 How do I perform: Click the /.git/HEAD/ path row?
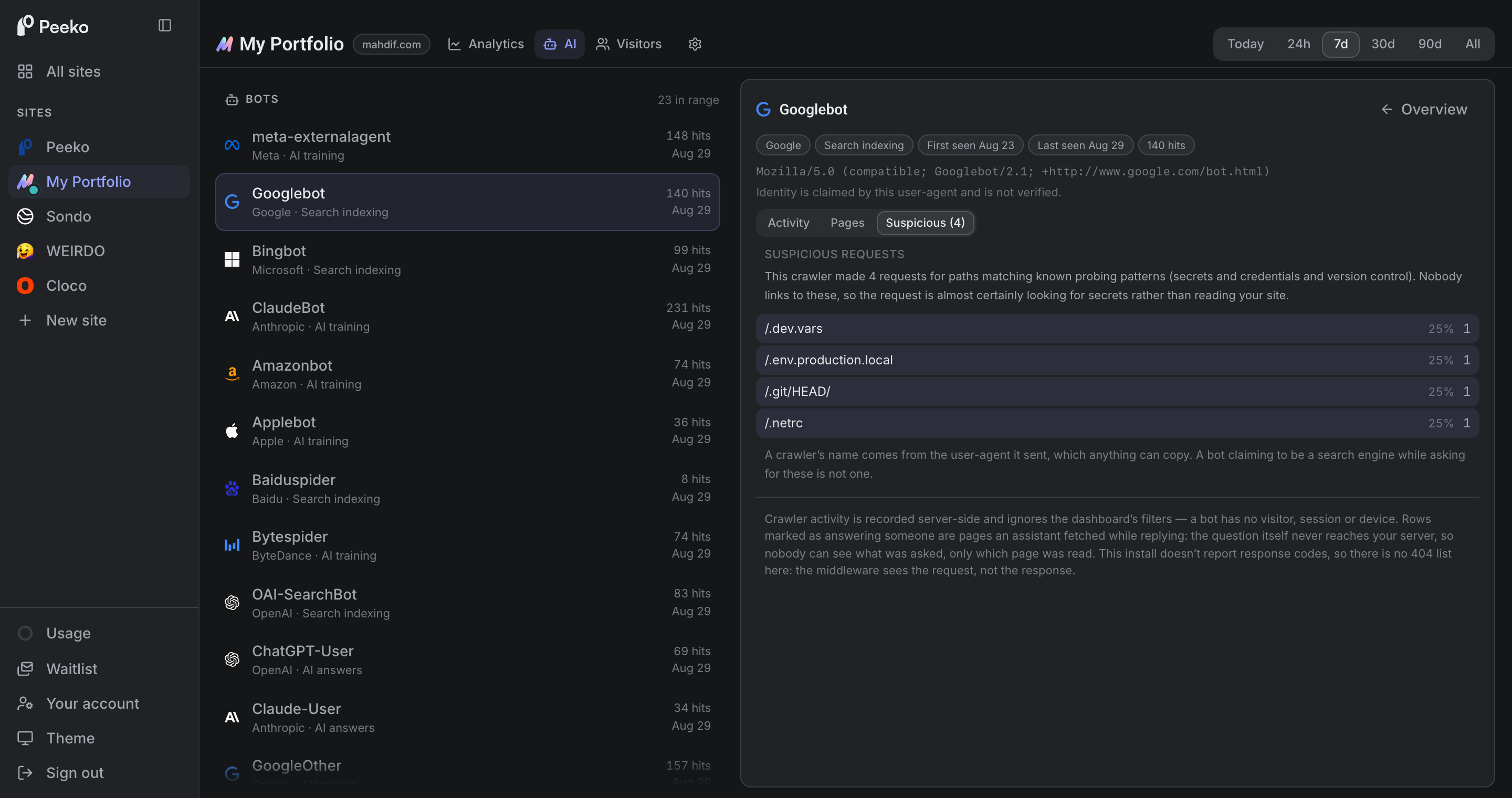click(x=1117, y=391)
